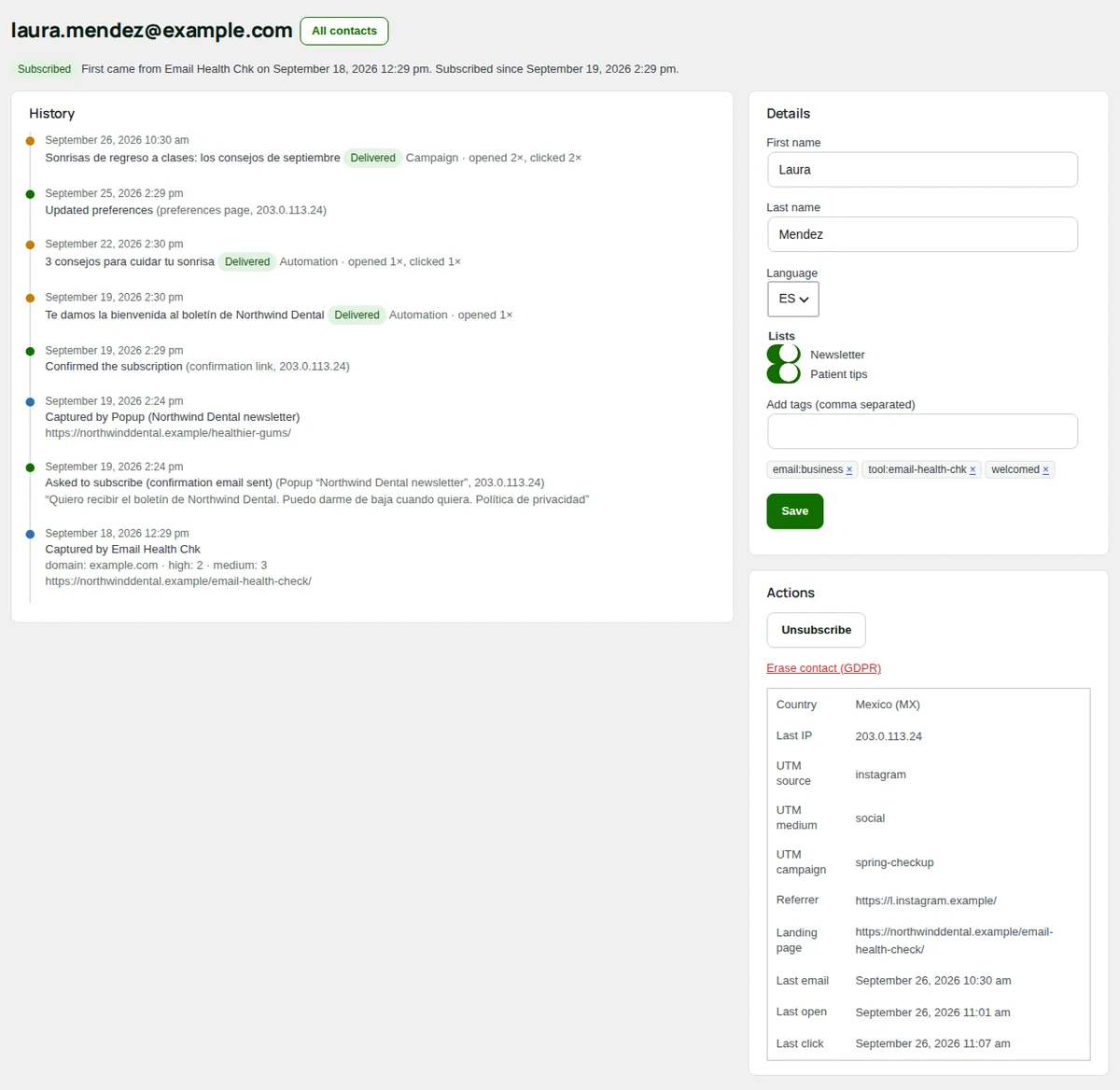Edit the Last name field
The image size is (1120, 1090).
[x=922, y=234]
